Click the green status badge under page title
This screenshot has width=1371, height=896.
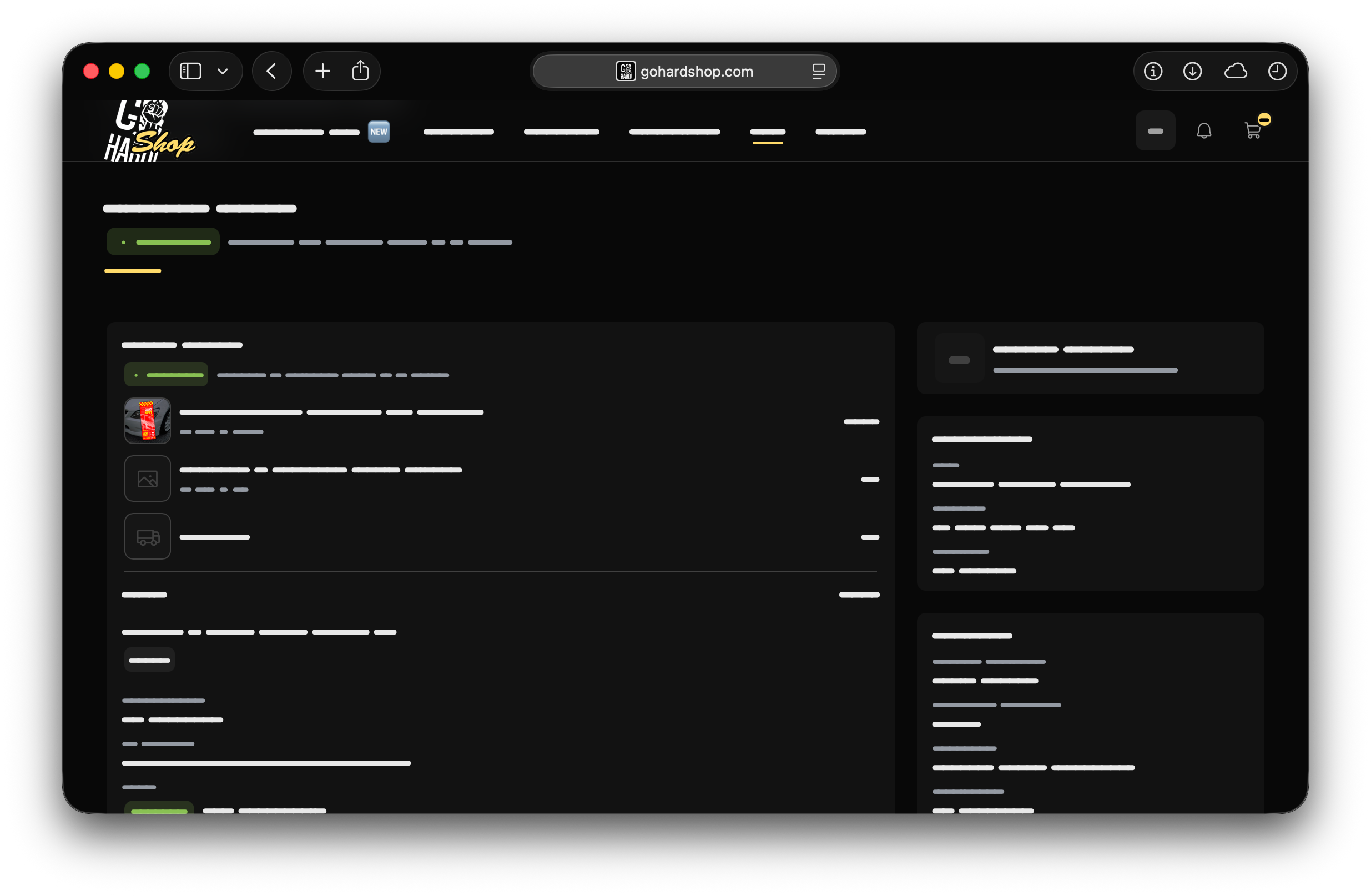(x=163, y=242)
